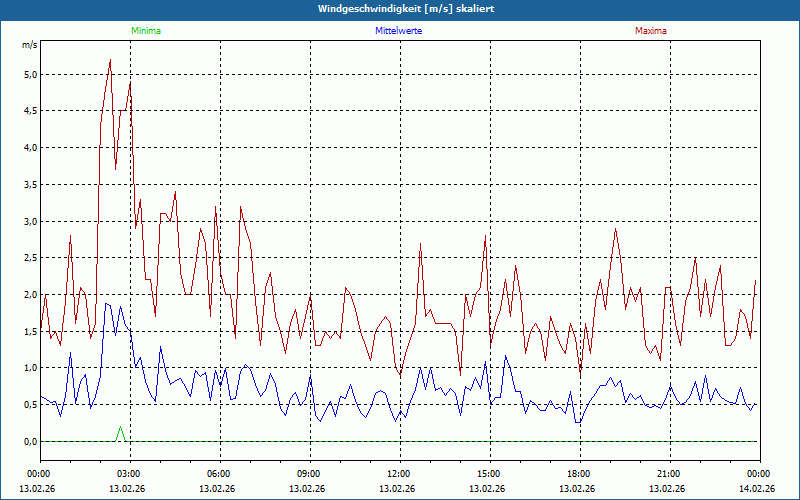Select the Mittelwerte legend label
Screen dimensions: 800x500
[x=399, y=31]
